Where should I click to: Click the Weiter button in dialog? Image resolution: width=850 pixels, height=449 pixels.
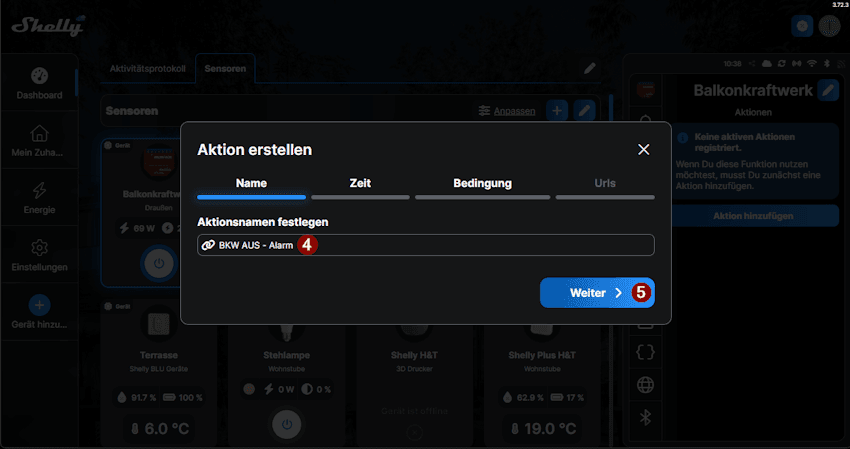[x=597, y=293]
